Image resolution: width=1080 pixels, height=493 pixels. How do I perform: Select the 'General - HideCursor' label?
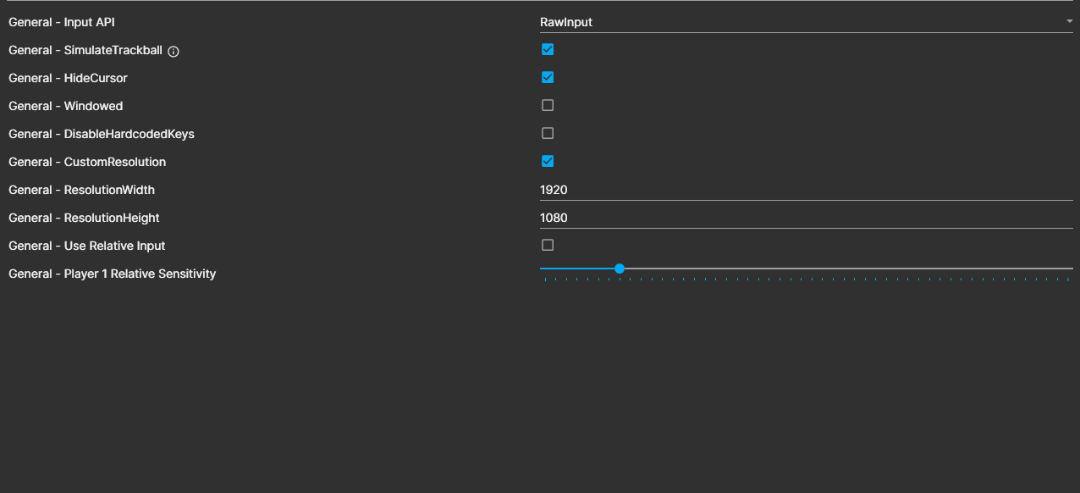pyautogui.click(x=68, y=78)
